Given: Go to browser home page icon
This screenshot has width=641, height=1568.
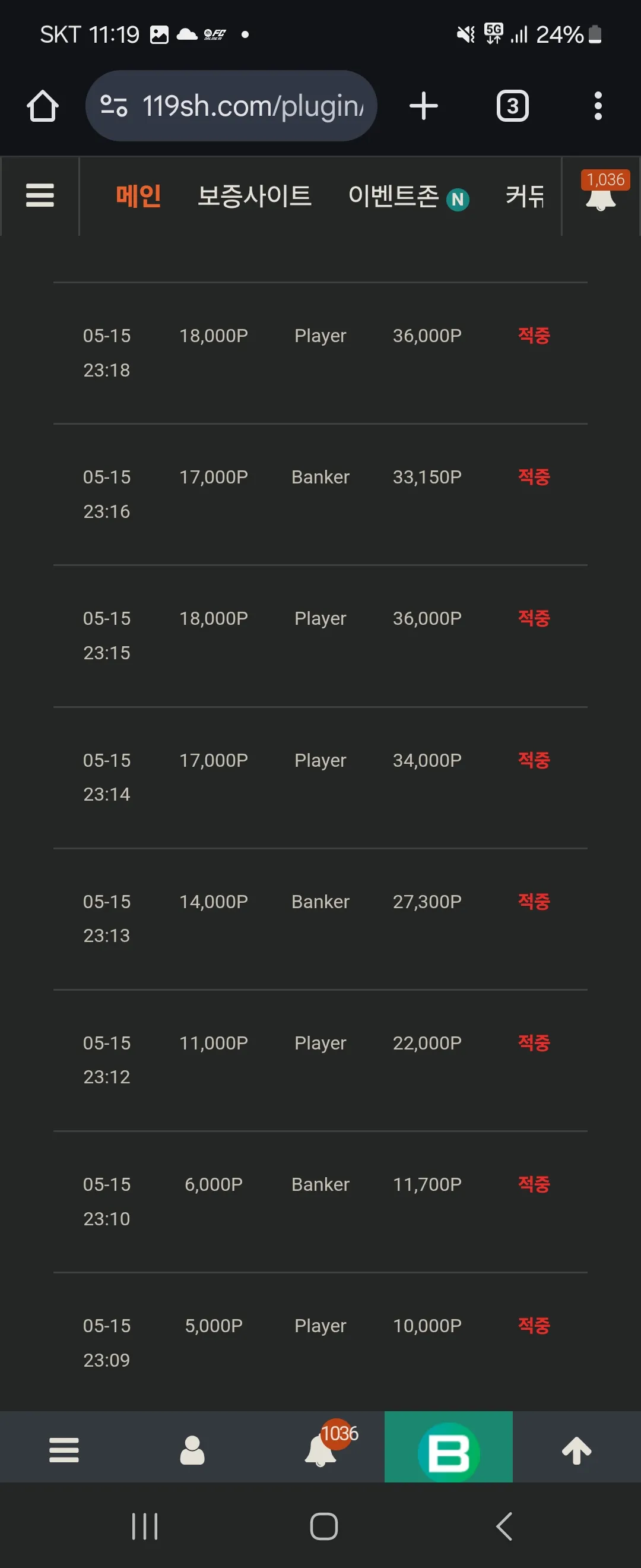Looking at the screenshot, I should tap(43, 106).
